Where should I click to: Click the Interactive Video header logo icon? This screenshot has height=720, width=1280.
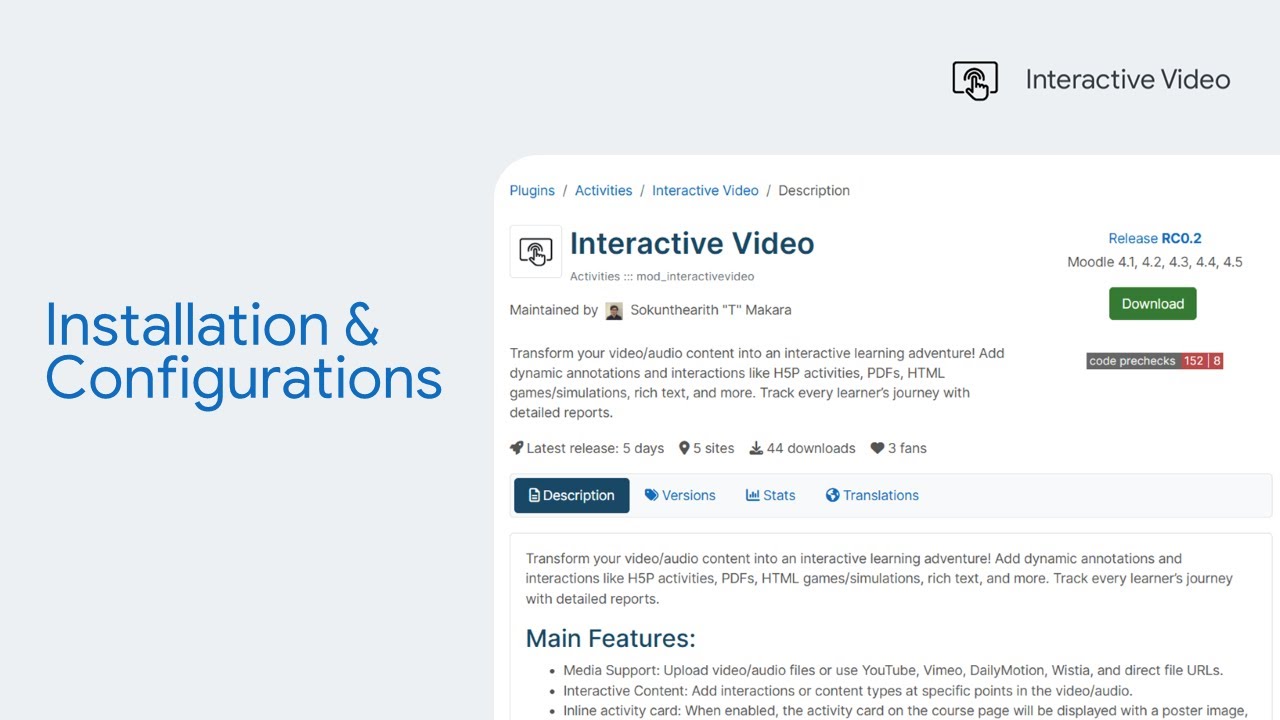click(975, 80)
